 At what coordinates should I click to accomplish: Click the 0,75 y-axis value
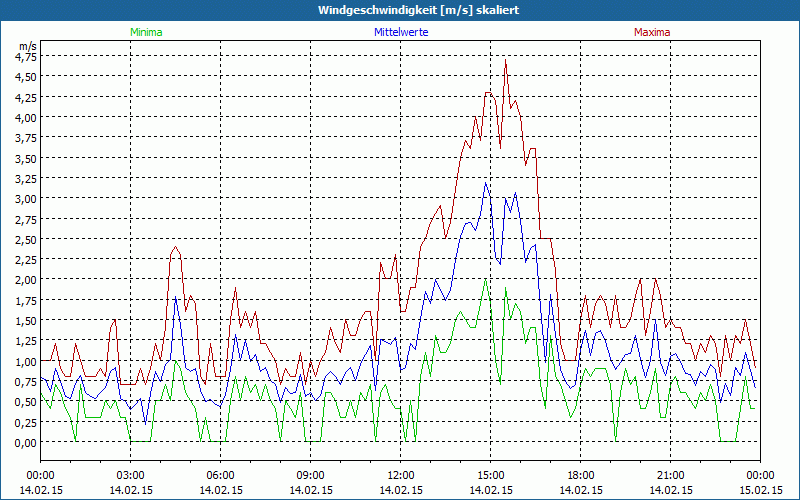(26, 382)
